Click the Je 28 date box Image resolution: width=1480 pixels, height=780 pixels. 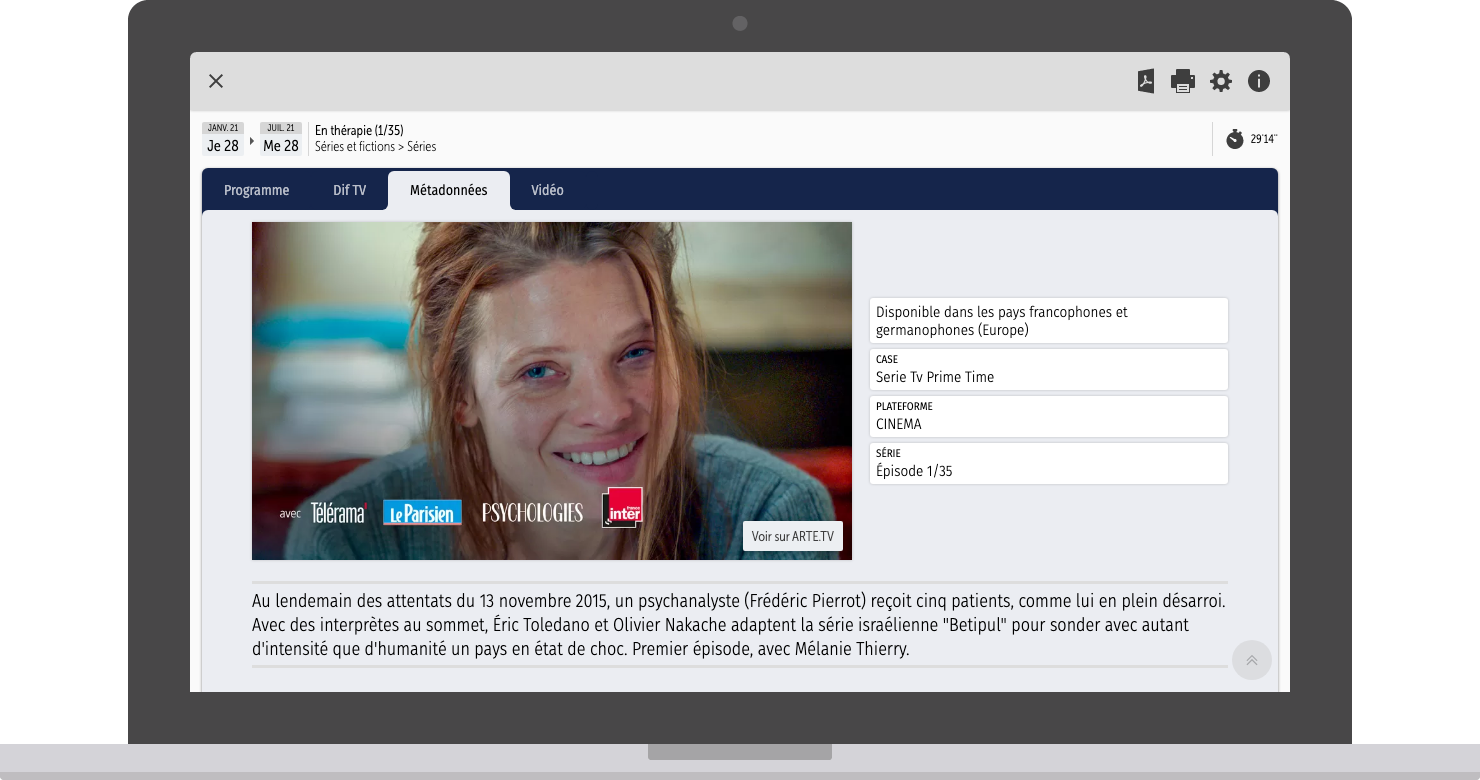(x=223, y=139)
